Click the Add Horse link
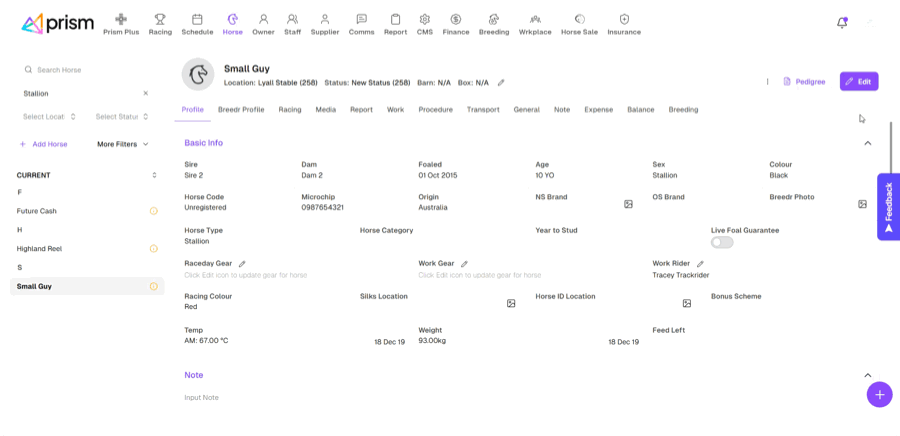 click(x=43, y=144)
